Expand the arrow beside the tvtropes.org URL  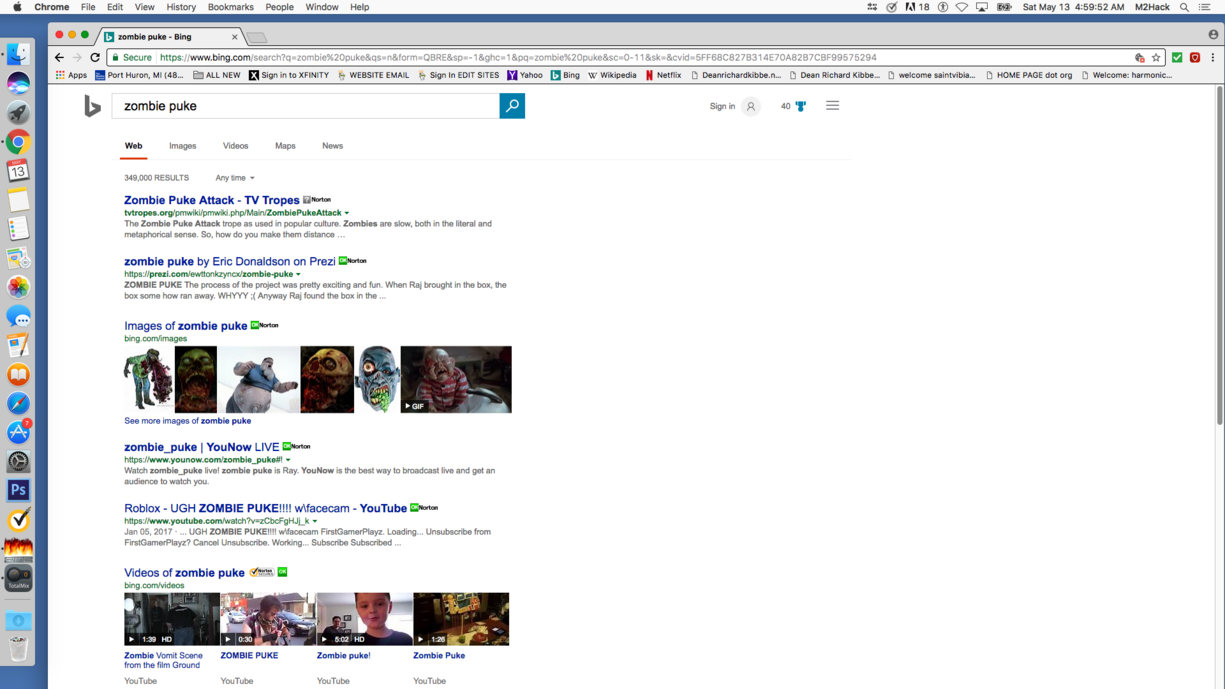pyautogui.click(x=347, y=213)
